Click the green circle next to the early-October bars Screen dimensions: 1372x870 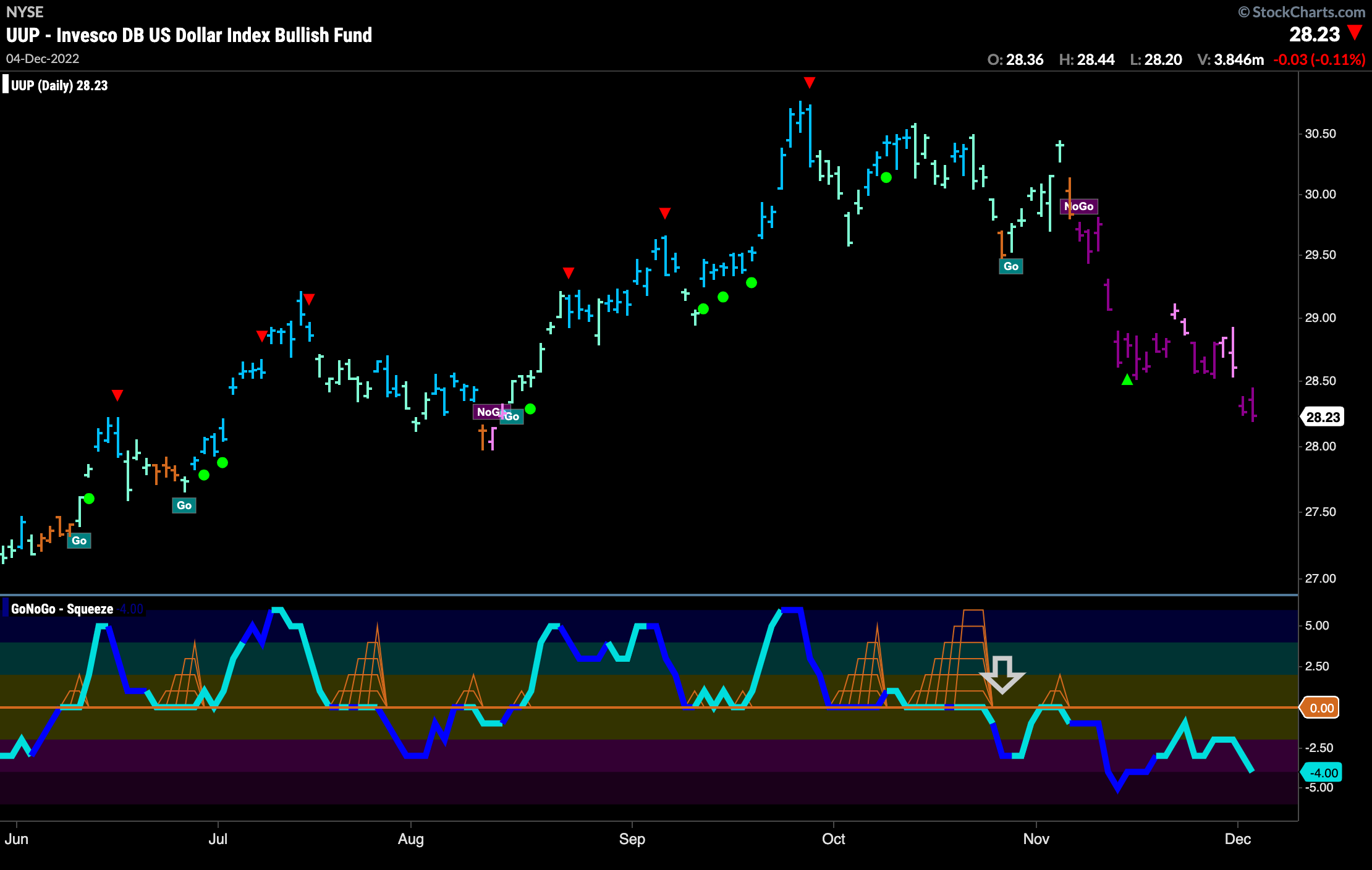click(886, 177)
